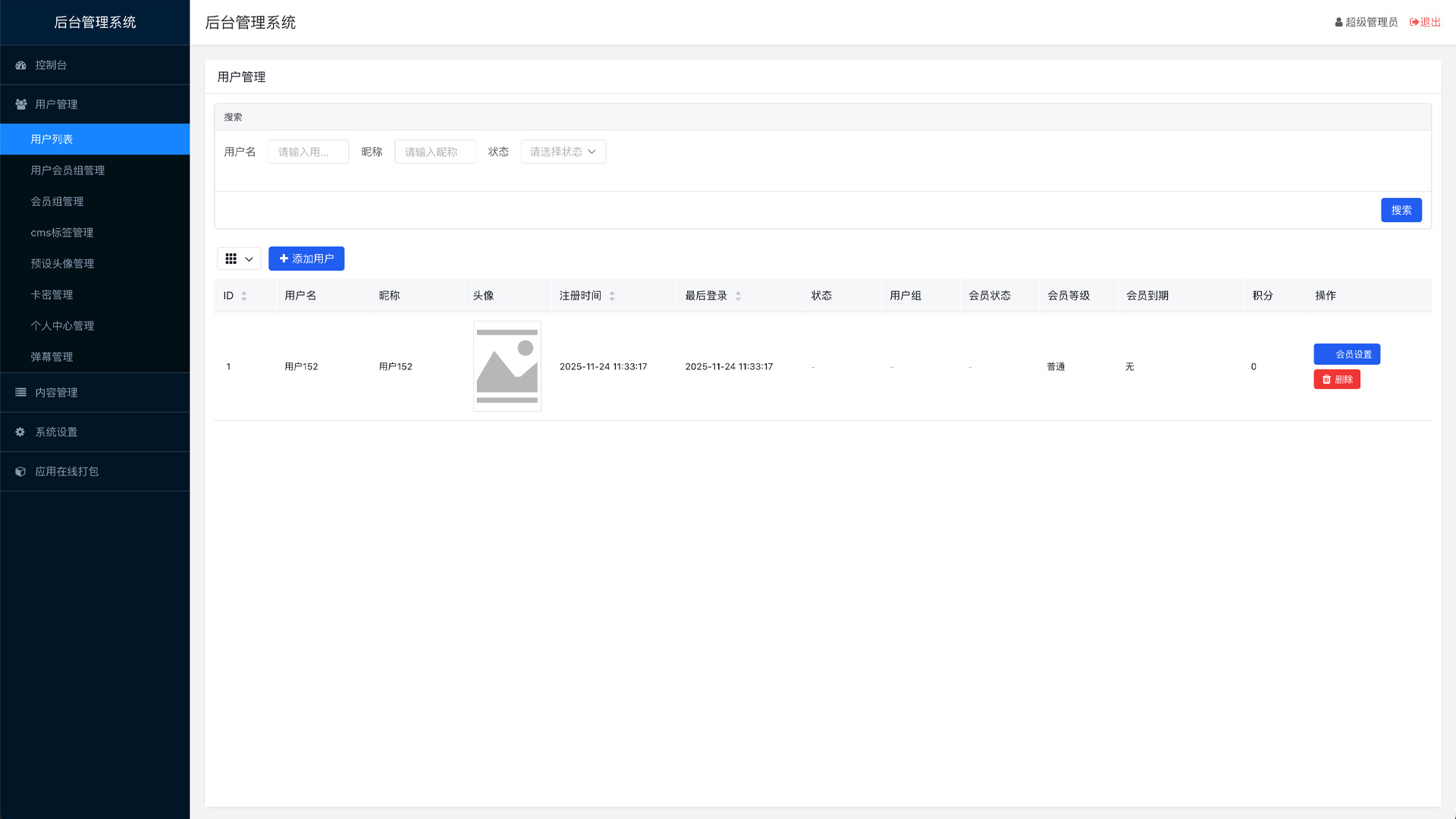Click the plus icon on 添加用户 button
This screenshot has height=819, width=1456.
[x=283, y=259]
